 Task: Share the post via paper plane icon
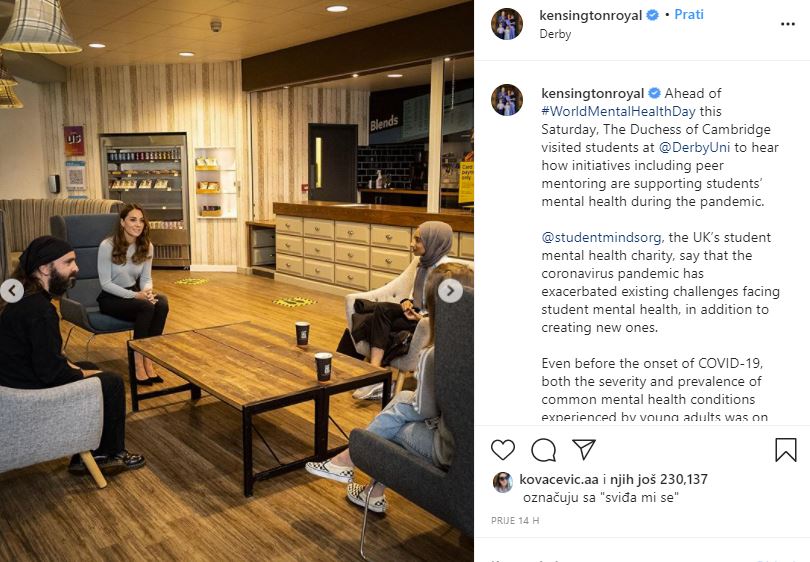pos(584,450)
